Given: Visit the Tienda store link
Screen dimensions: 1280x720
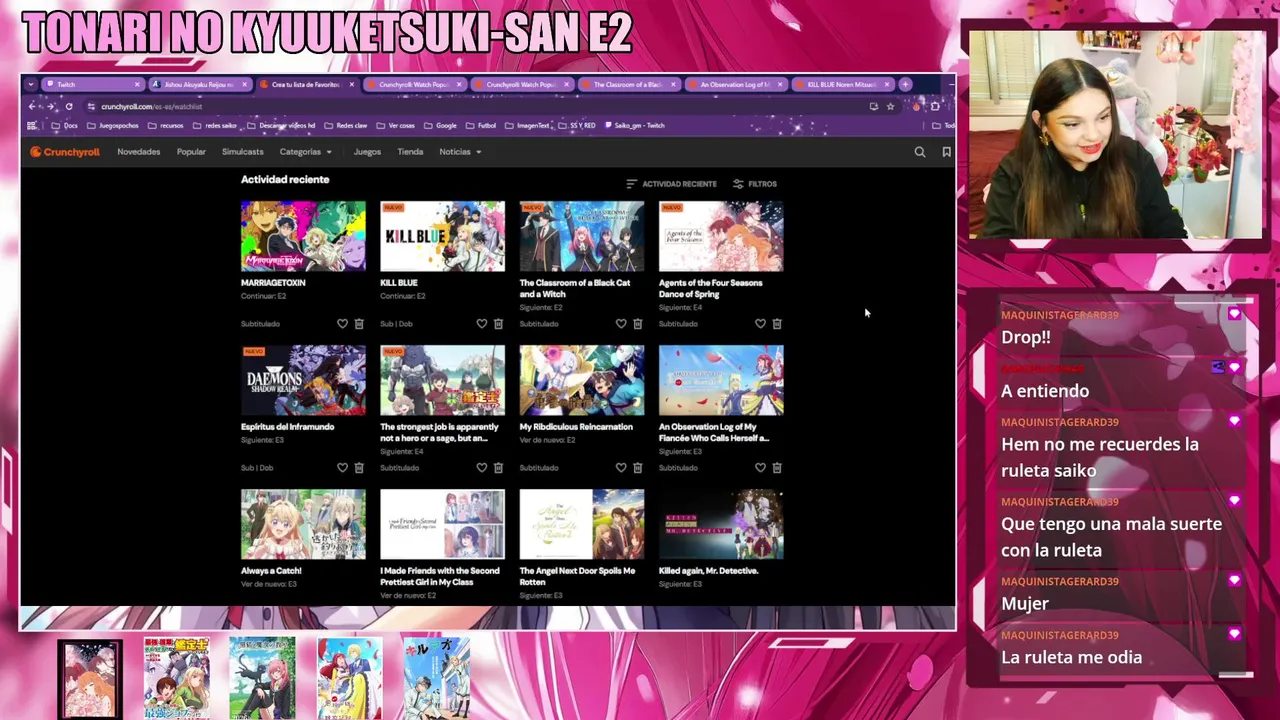Looking at the screenshot, I should [410, 152].
